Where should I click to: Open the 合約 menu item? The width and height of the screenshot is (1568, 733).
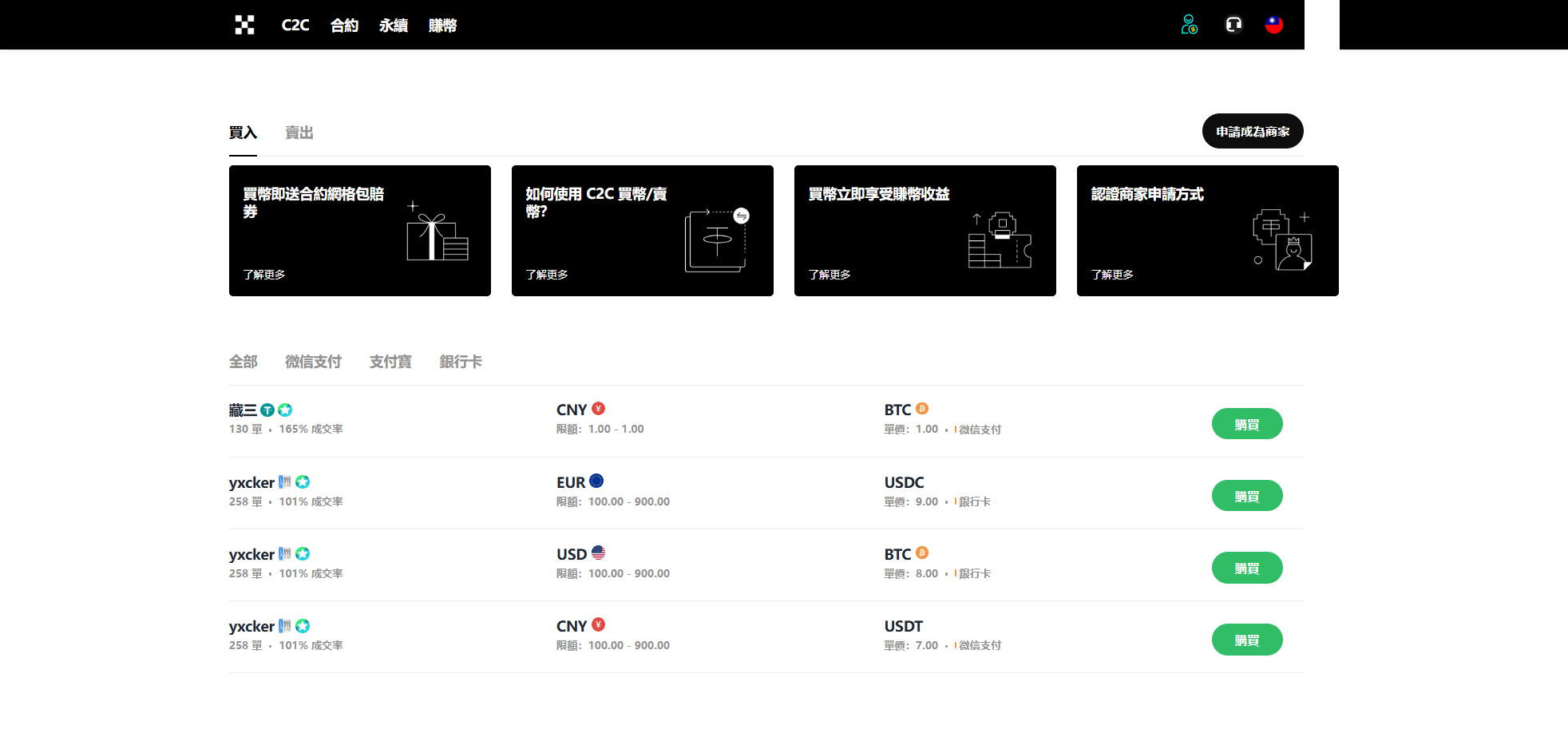coord(344,26)
